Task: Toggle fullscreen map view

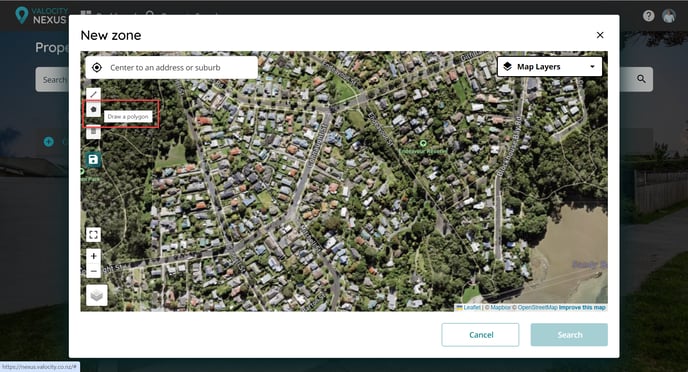Action: coord(93,235)
